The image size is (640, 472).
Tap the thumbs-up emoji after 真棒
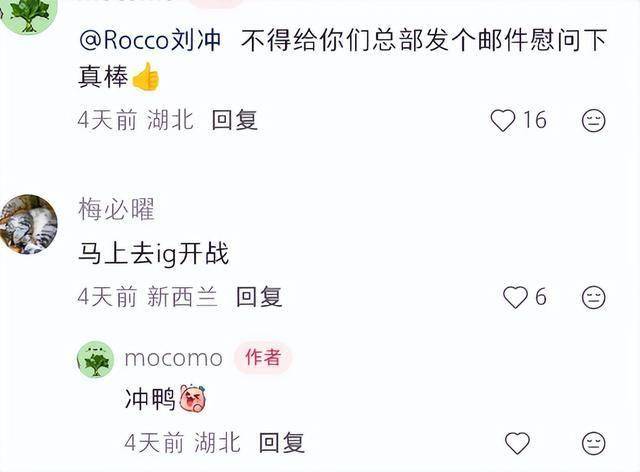[146, 76]
